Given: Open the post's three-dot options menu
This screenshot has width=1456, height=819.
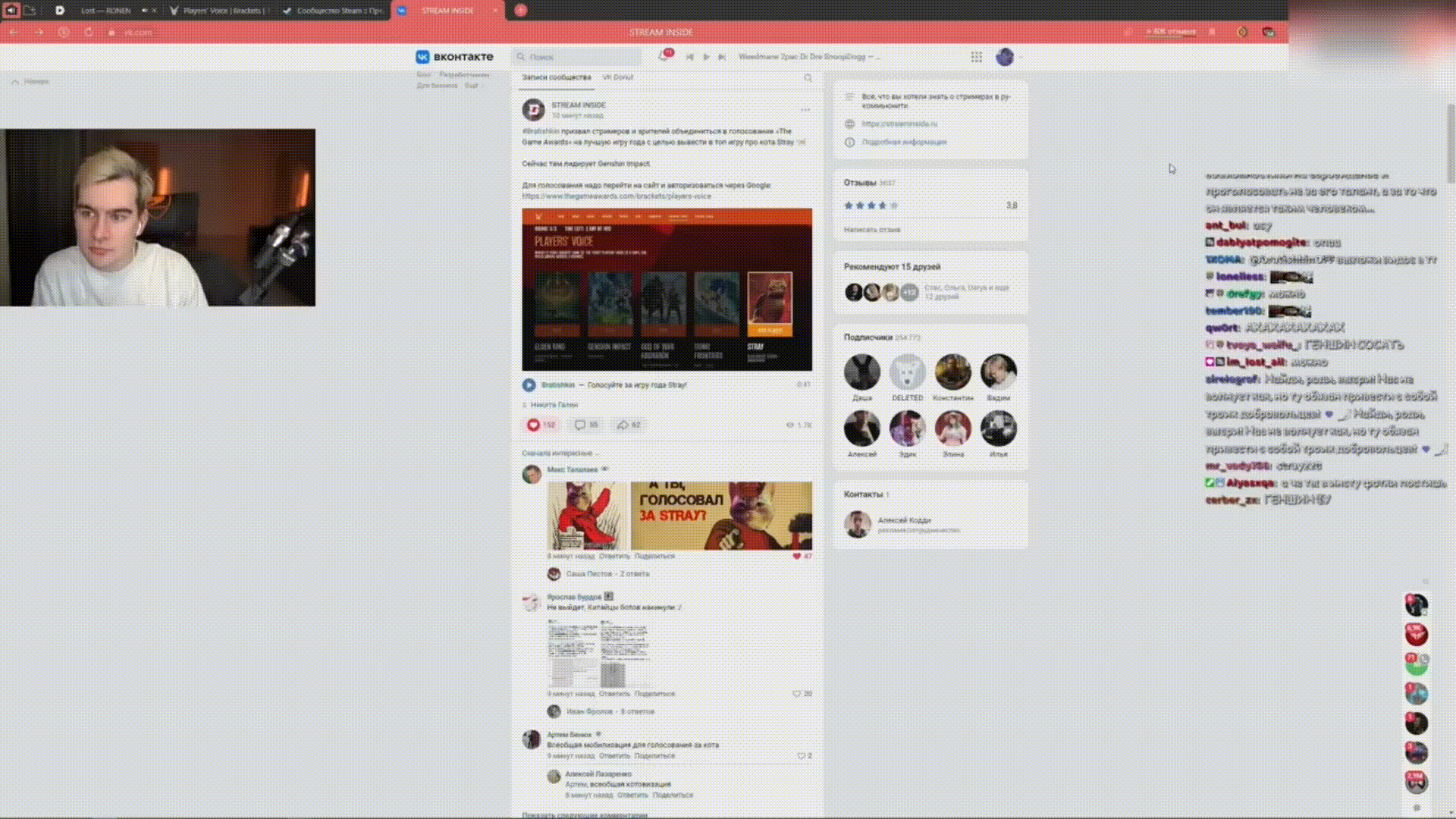Looking at the screenshot, I should (x=805, y=110).
